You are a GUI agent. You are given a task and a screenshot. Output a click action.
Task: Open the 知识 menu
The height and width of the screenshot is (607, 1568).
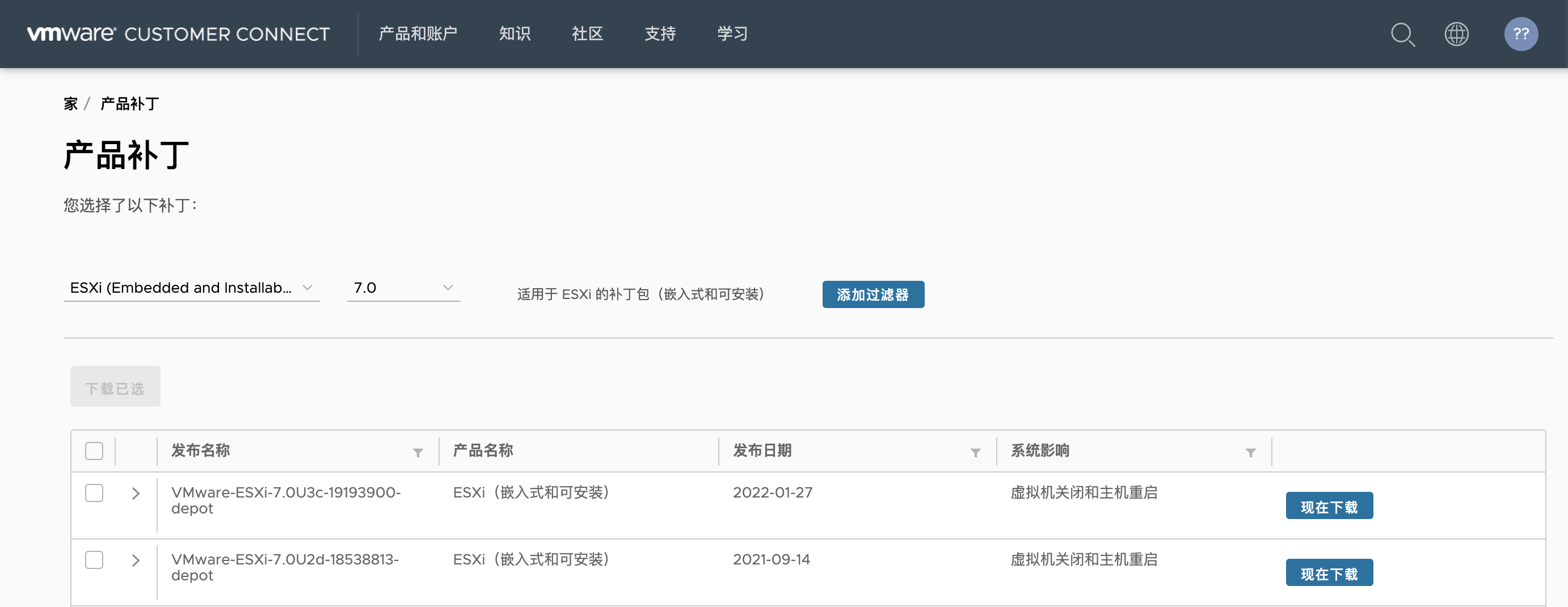[x=515, y=33]
